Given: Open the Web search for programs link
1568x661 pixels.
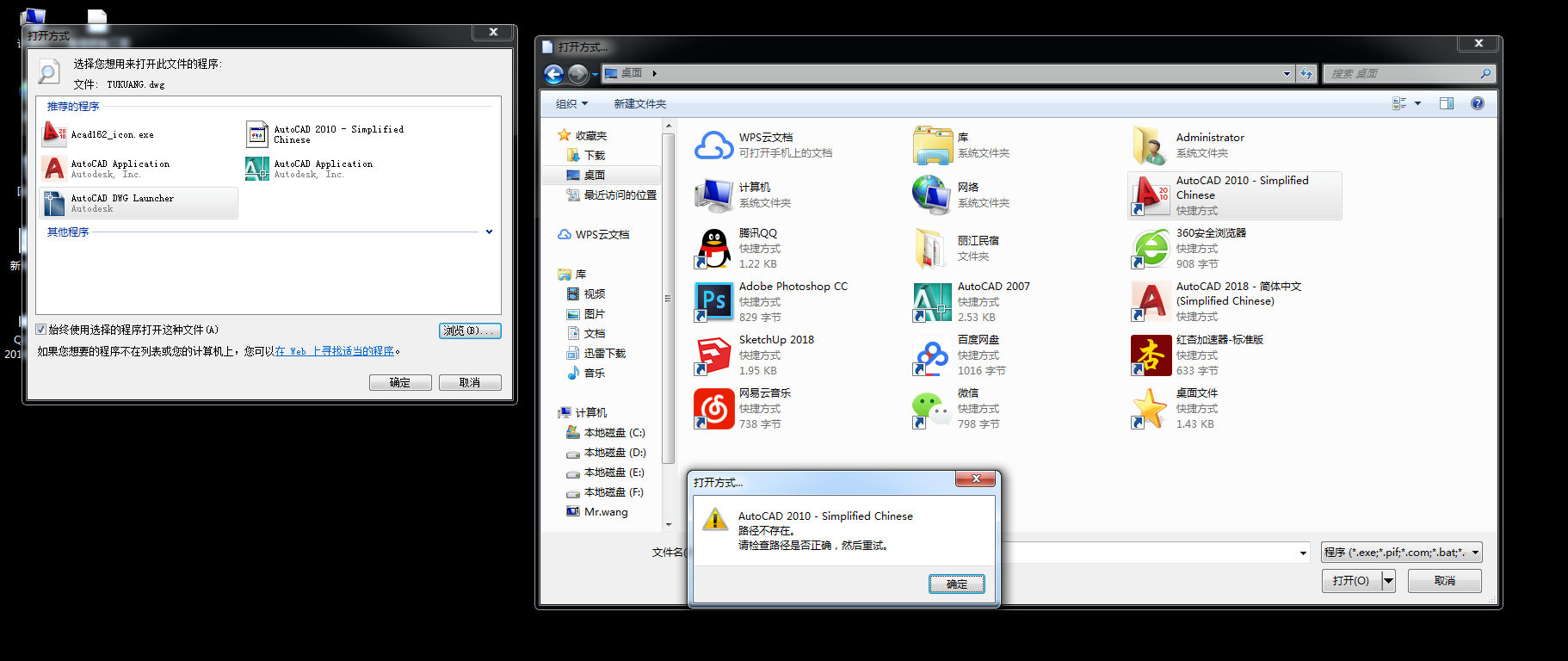Looking at the screenshot, I should 335,351.
